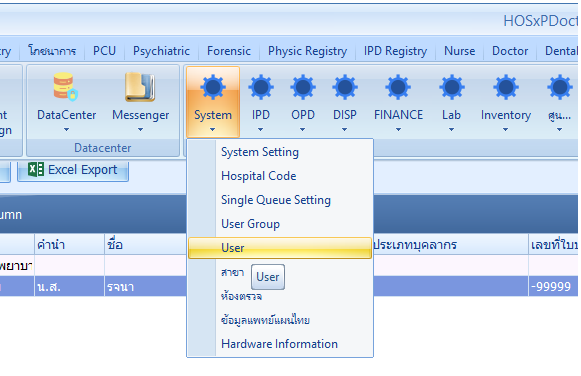This screenshot has height=376, width=581.
Task: Click the คำนำ column header
Action: (x=69, y=244)
